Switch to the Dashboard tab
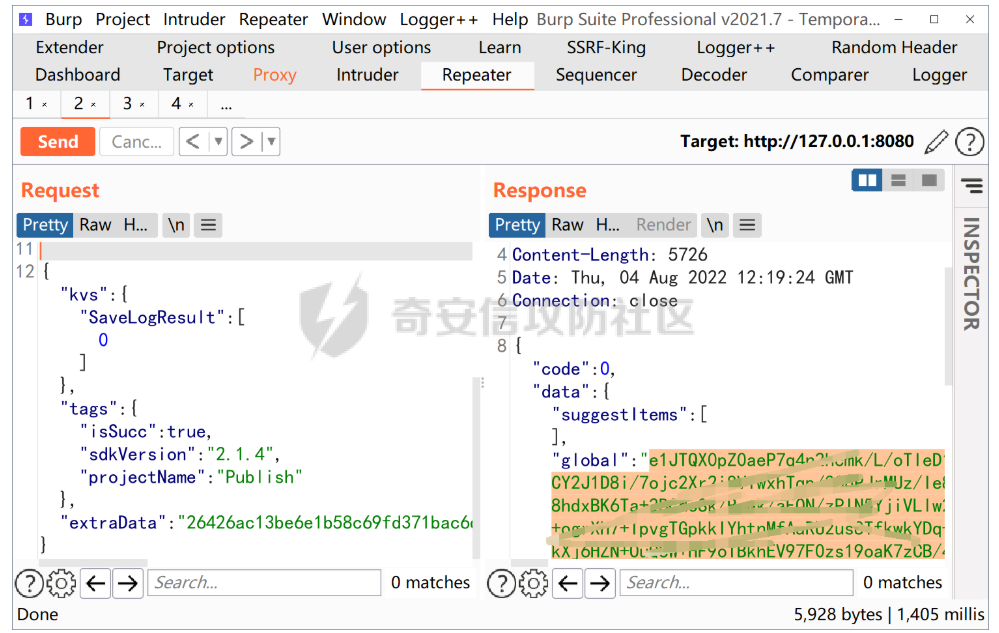This screenshot has width=999, height=633. 78,75
